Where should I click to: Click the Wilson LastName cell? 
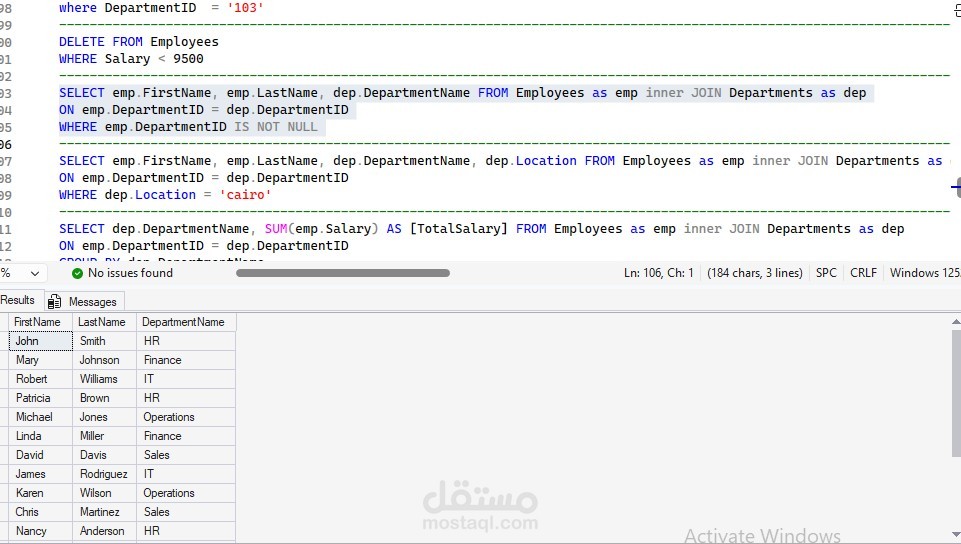click(x=104, y=493)
